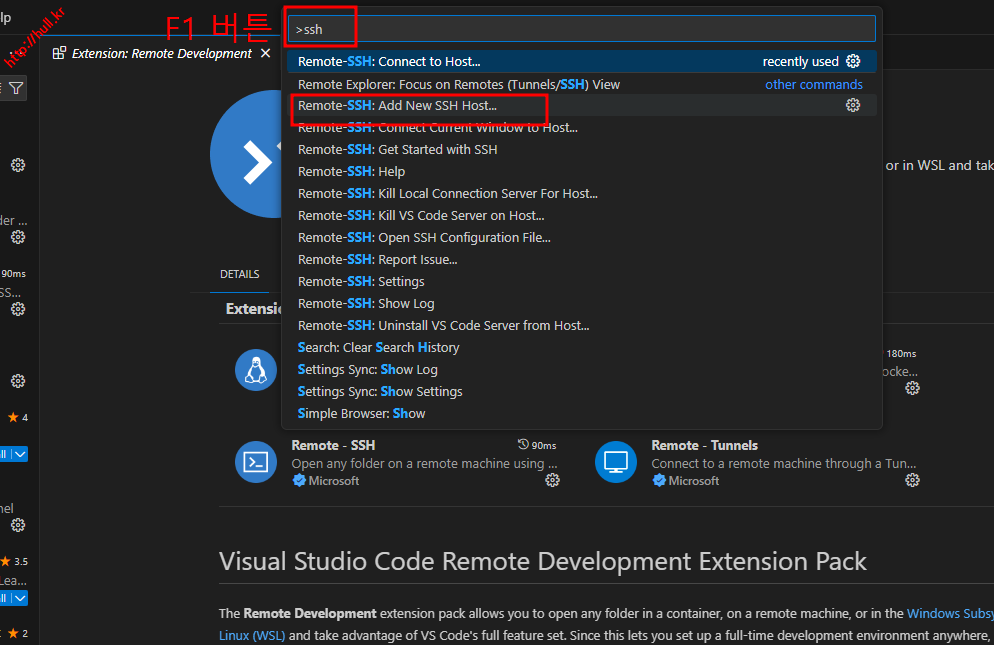Click the extensions filter funnel icon
This screenshot has width=994, height=645.
tap(16, 89)
